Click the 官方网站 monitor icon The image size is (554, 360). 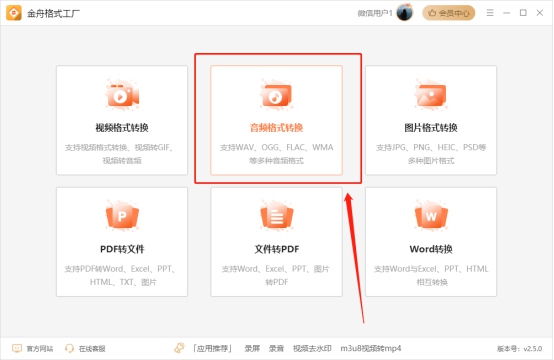[x=17, y=348]
